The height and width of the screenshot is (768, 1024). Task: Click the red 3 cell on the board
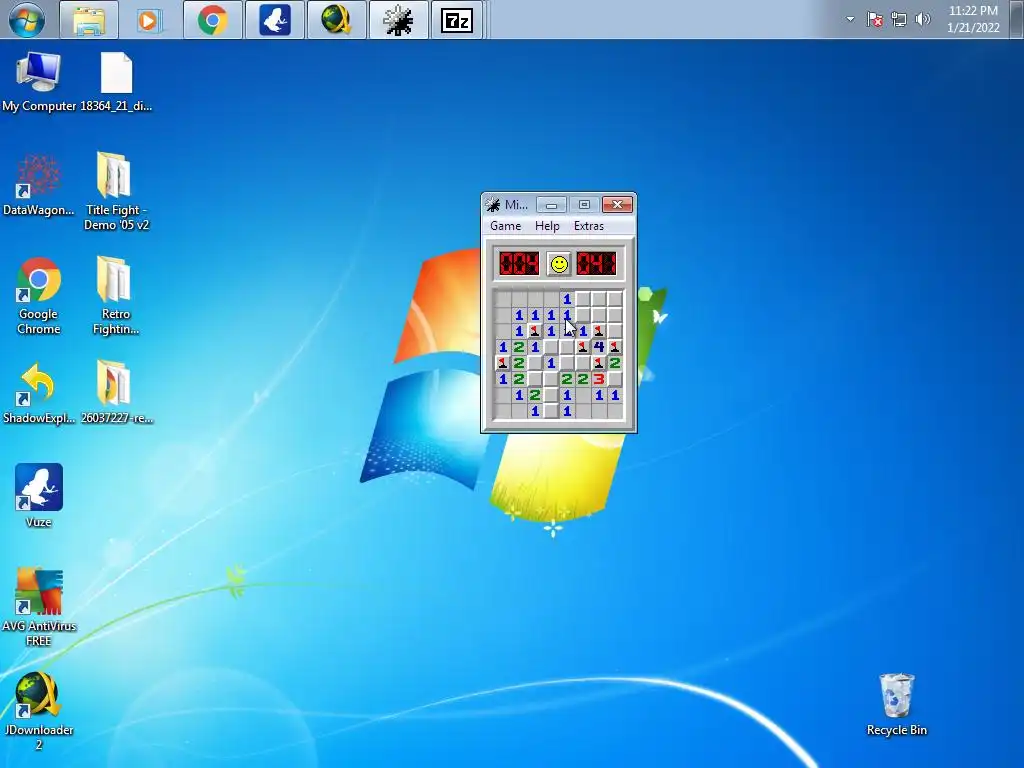(599, 379)
